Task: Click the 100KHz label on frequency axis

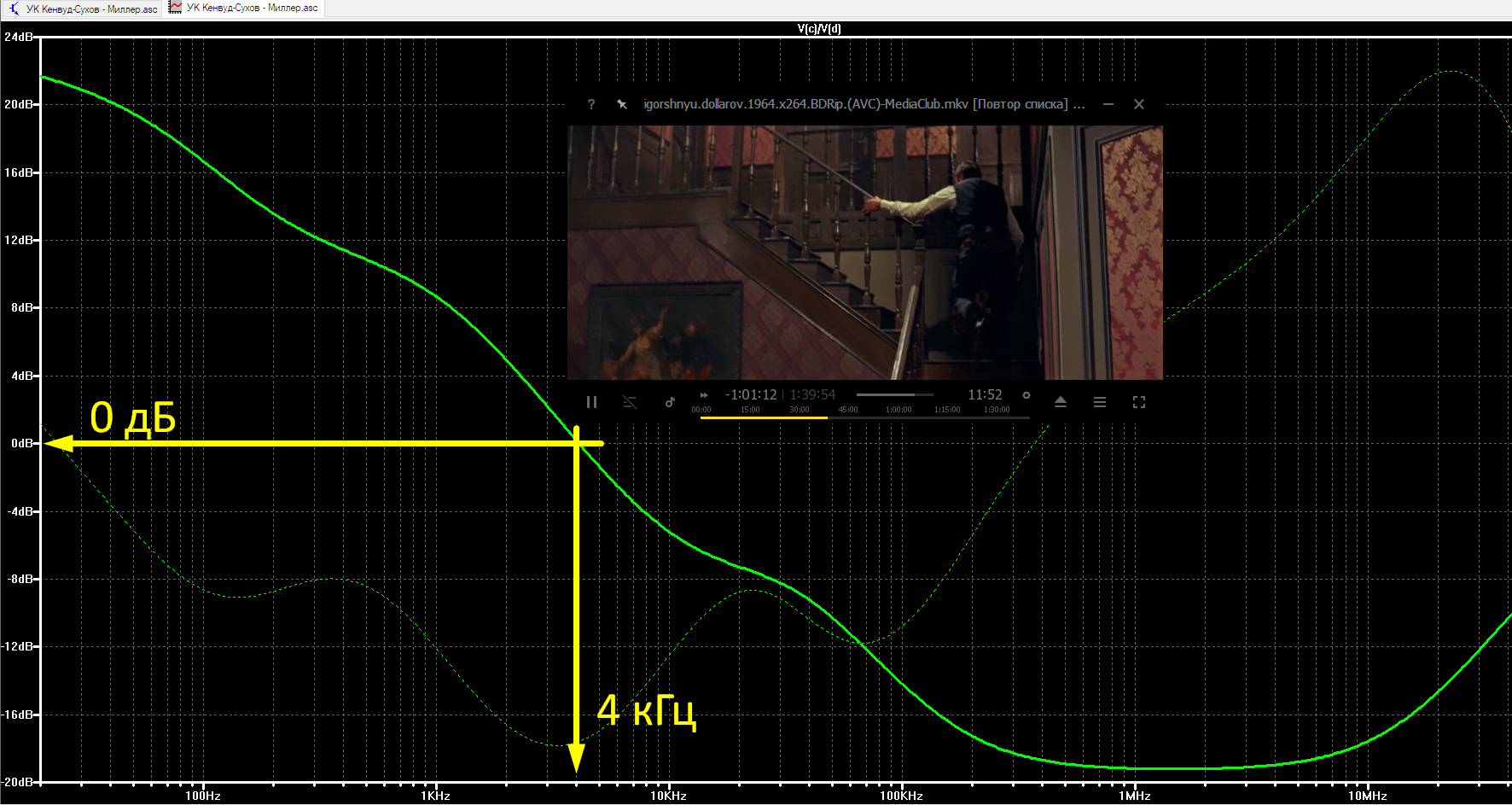Action: (901, 796)
